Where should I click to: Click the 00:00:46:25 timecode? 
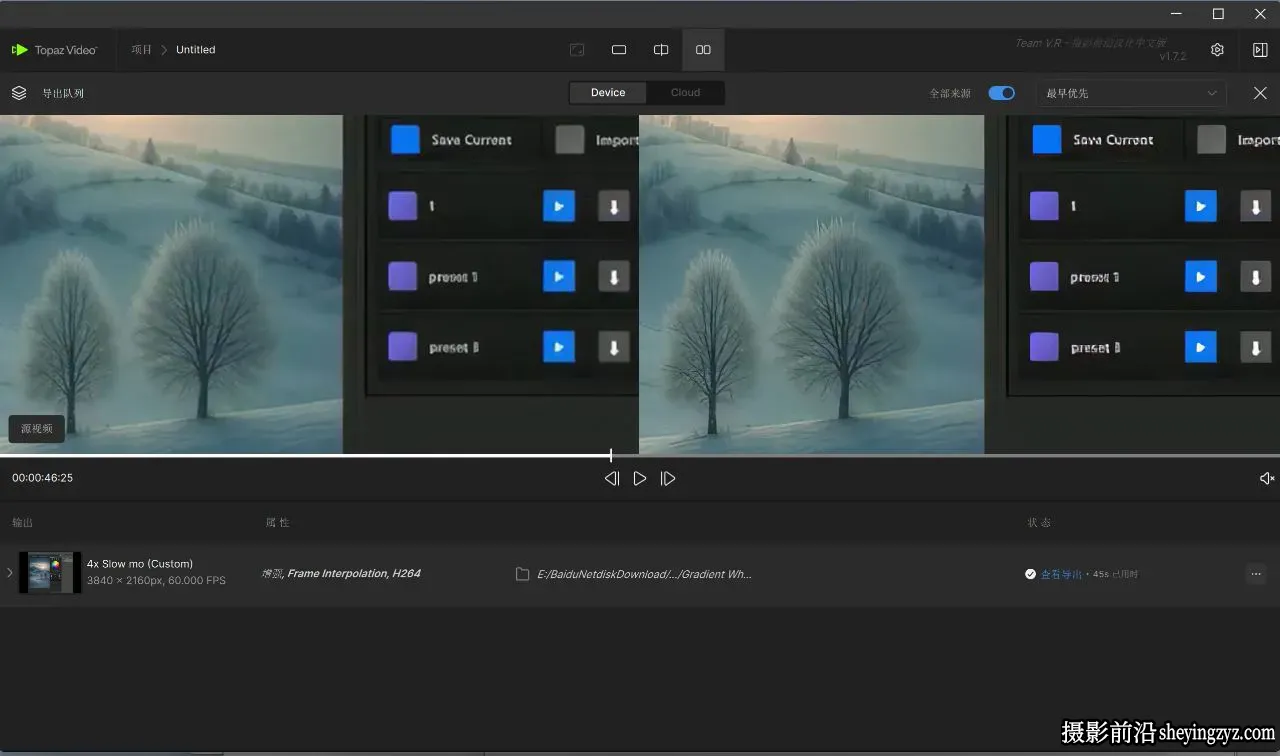tap(42, 478)
